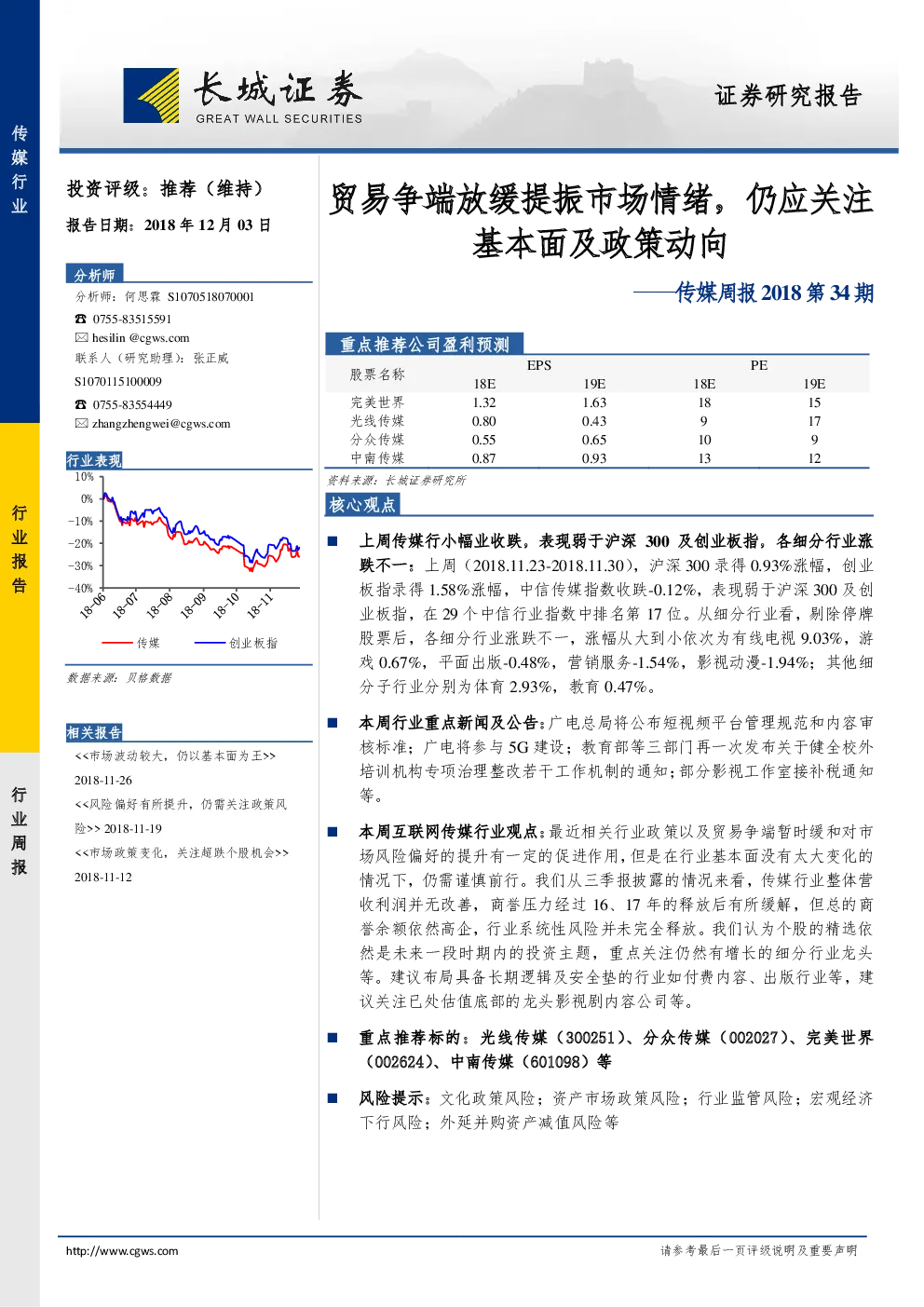Image resolution: width=924 pixels, height=1307 pixels.
Task: Click the 18-06 chart axis label
Action: pyautogui.click(x=93, y=606)
